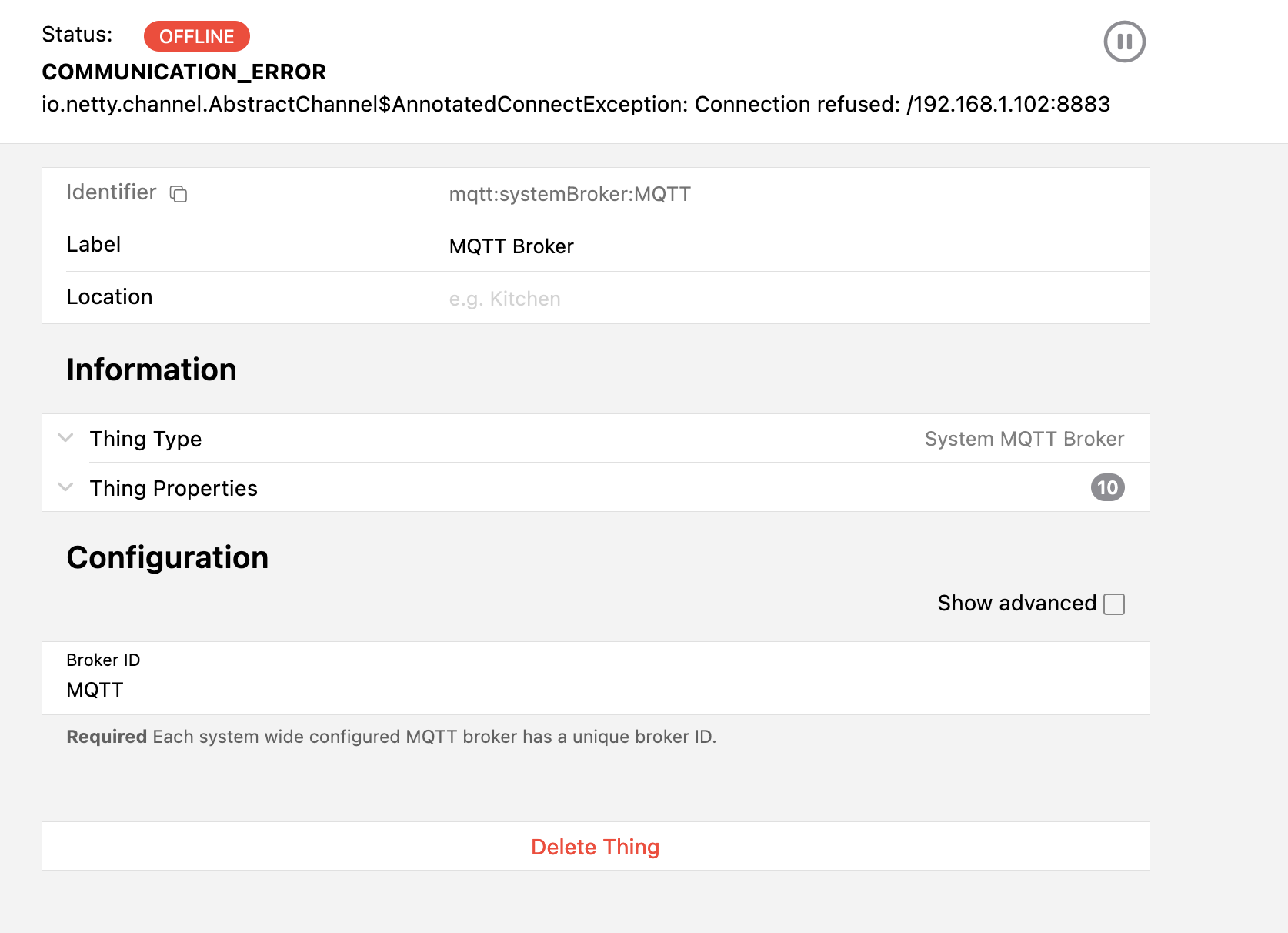The height and width of the screenshot is (933, 1288).
Task: Select the Connection refused error message
Action: (576, 105)
